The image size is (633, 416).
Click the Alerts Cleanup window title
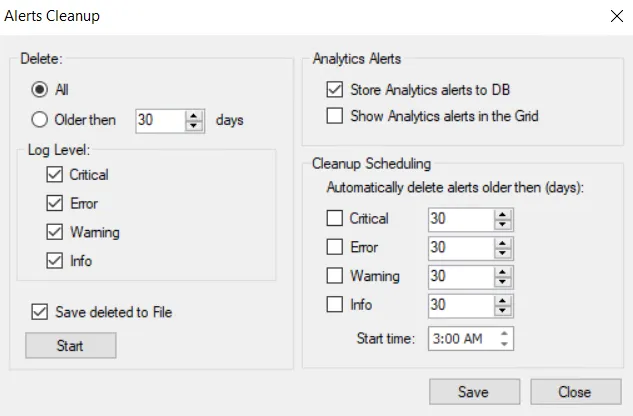tap(52, 16)
